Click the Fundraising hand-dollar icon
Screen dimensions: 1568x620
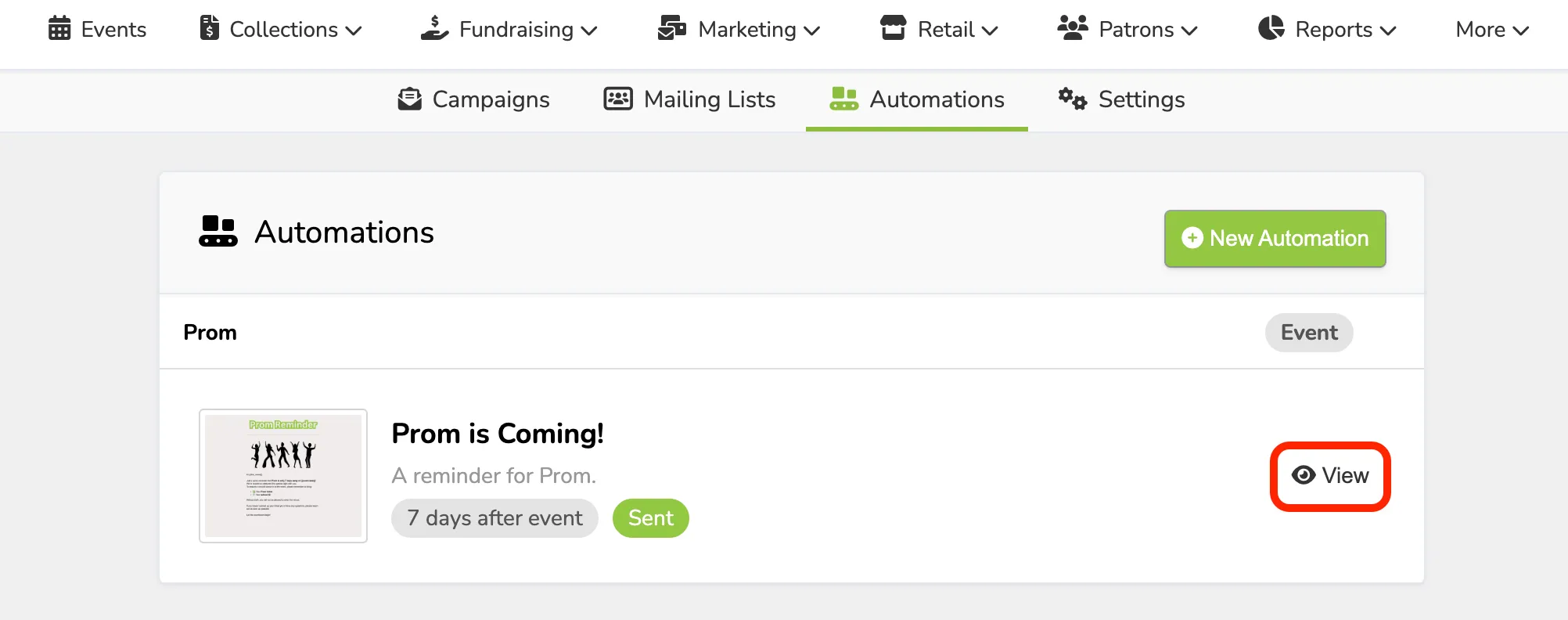coord(435,28)
